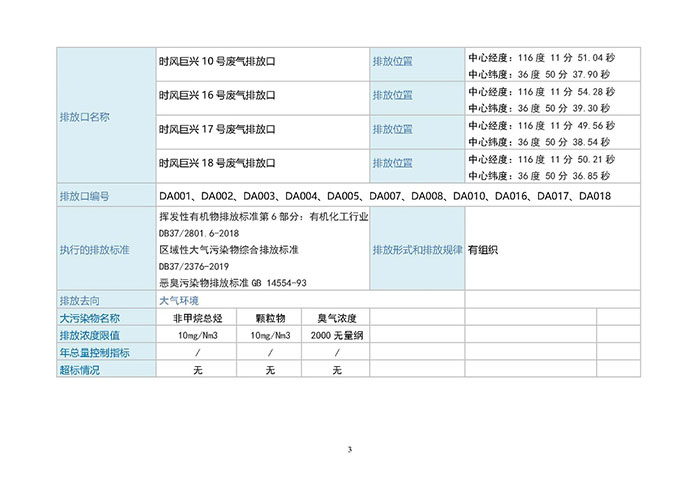
Task: Click 排放位置 label in 16 号 row
Action: tap(392, 96)
